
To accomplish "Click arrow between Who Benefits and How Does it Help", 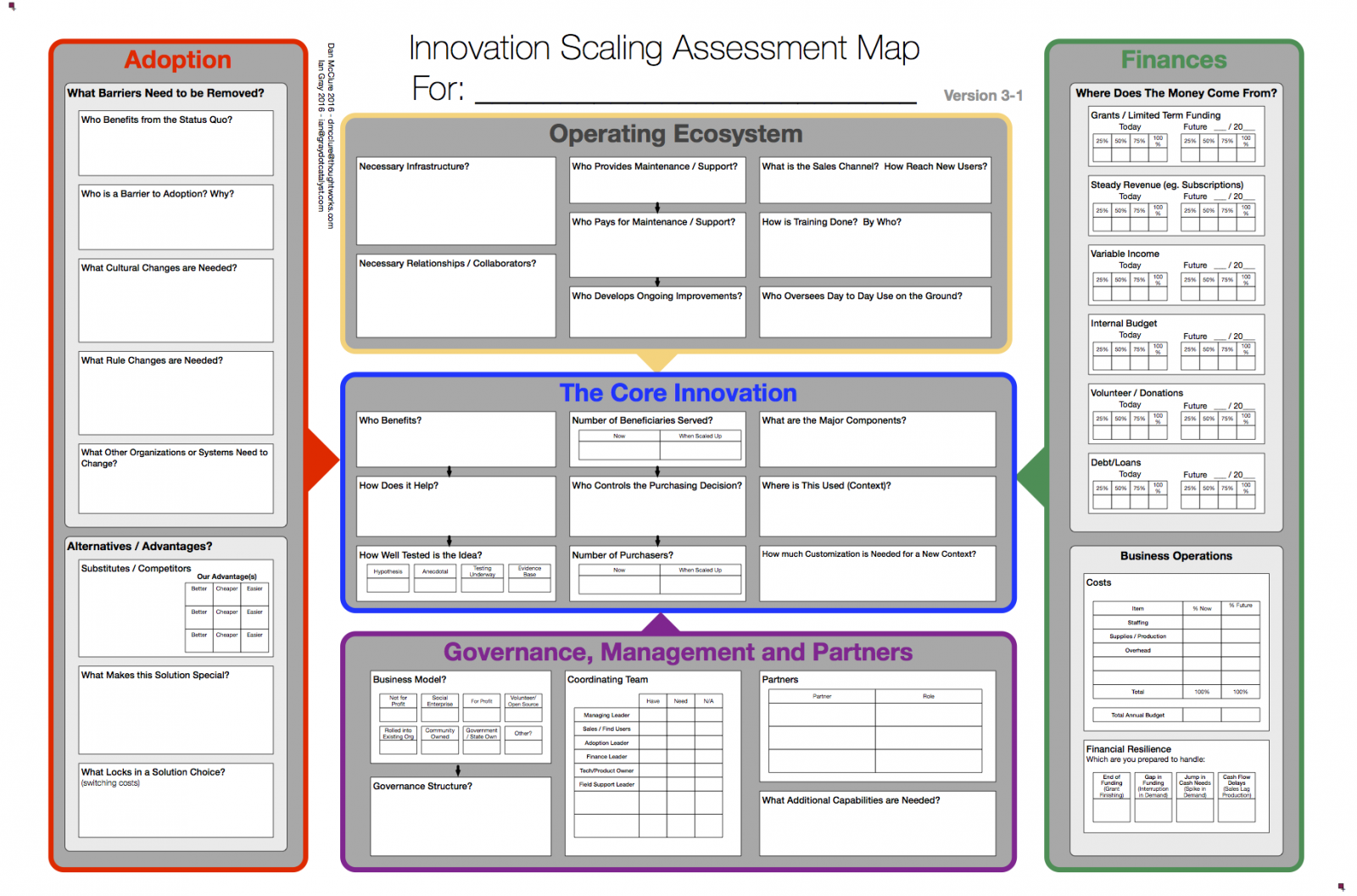I will pyautogui.click(x=450, y=471).
